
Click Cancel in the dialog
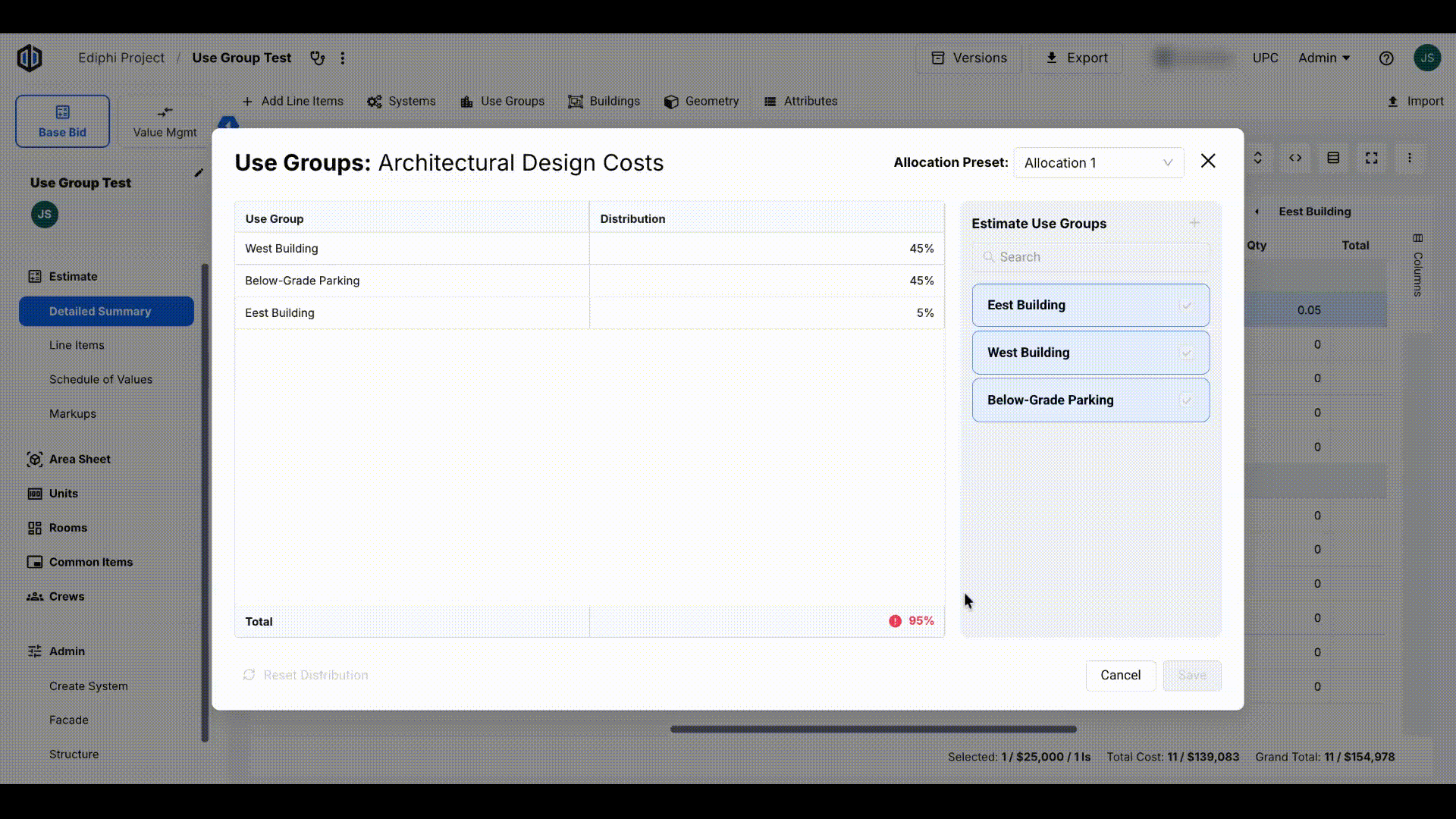tap(1120, 675)
